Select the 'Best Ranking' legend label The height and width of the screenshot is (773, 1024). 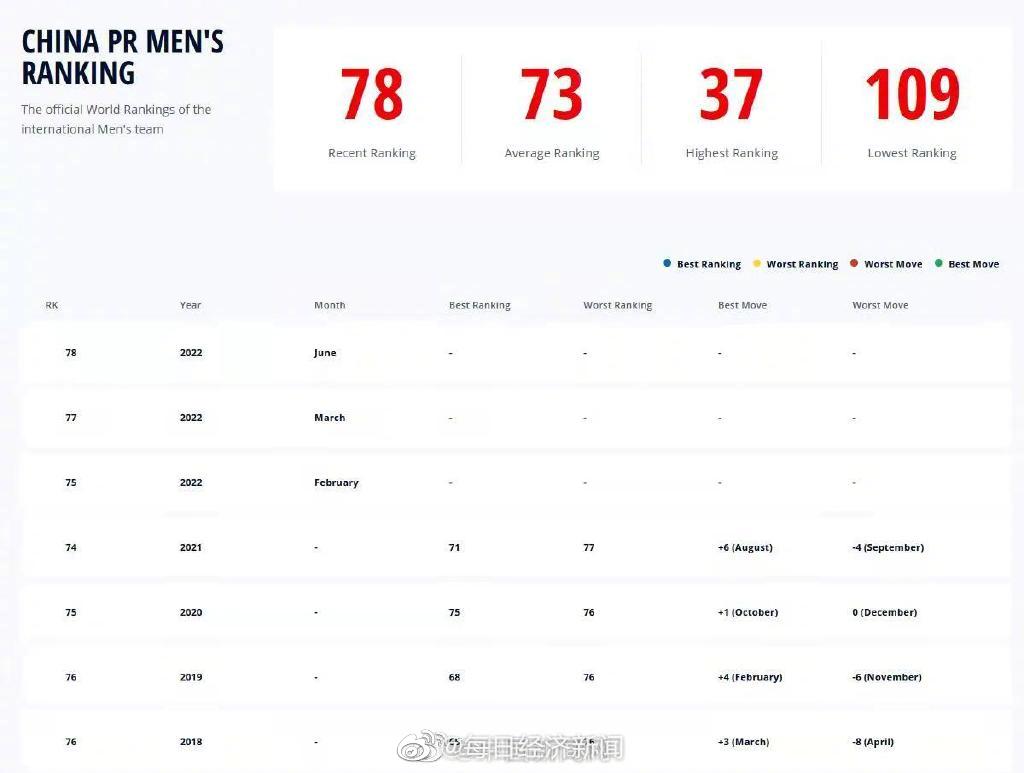click(709, 264)
